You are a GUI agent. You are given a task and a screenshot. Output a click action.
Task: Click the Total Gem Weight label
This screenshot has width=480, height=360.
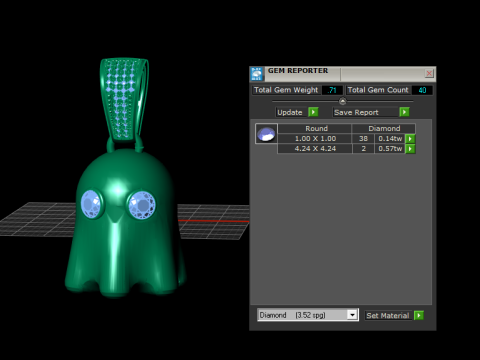(286, 90)
